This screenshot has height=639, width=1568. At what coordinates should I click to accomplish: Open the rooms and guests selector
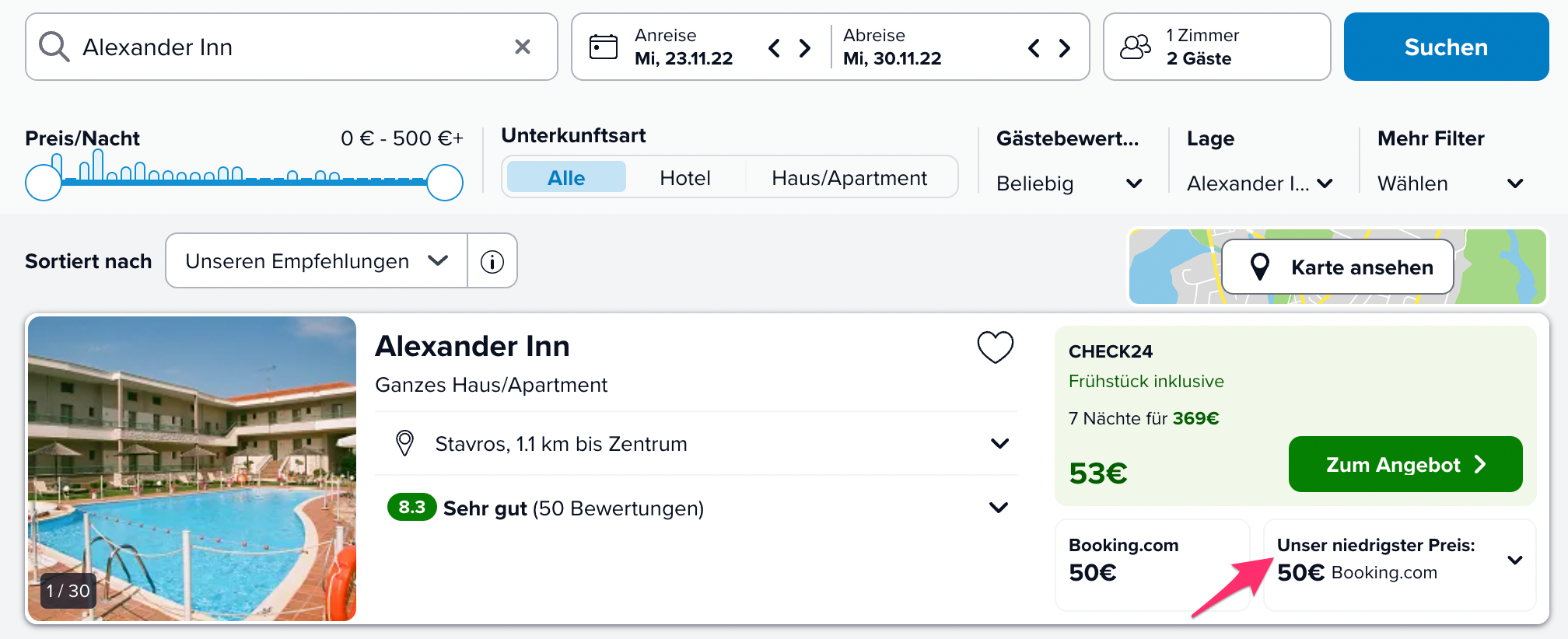[1216, 47]
